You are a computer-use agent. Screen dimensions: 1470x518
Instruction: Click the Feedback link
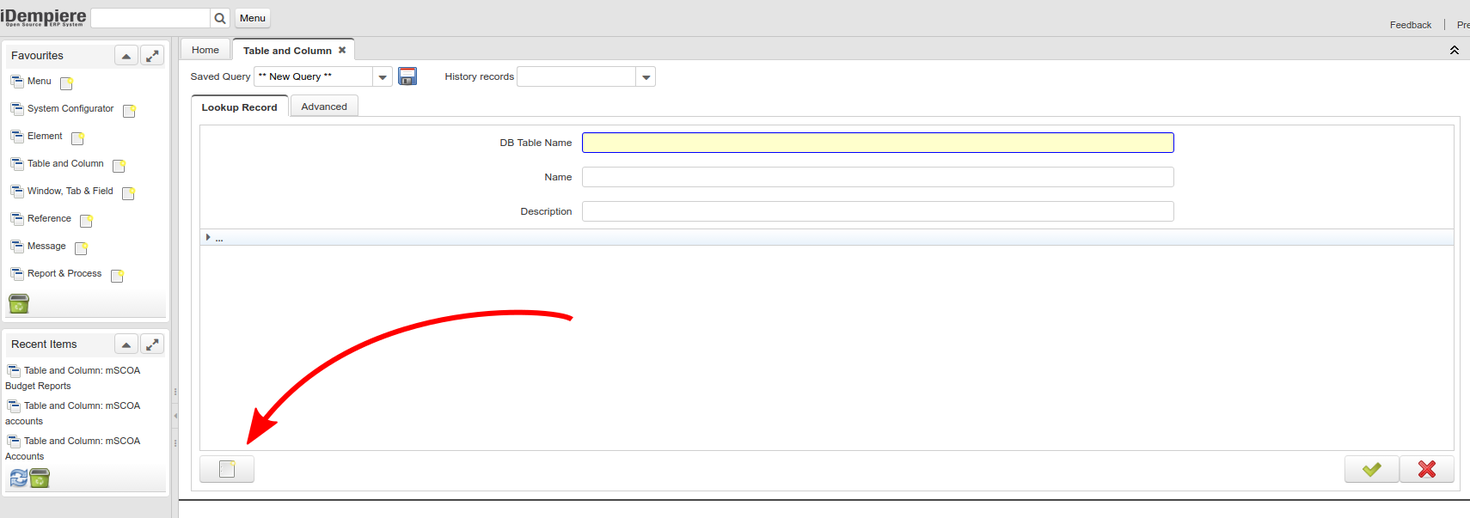(x=1410, y=25)
